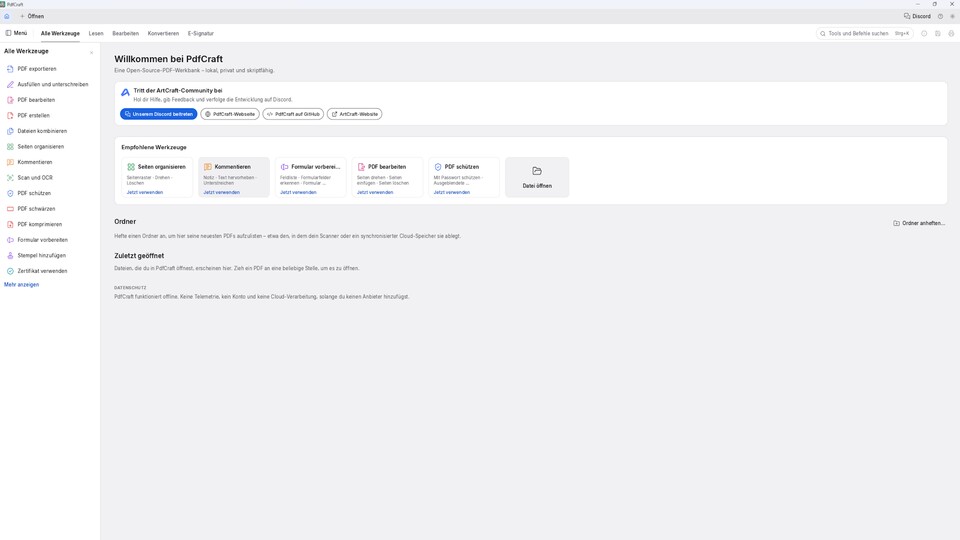Click the Datei öffnen folder card

click(x=537, y=178)
